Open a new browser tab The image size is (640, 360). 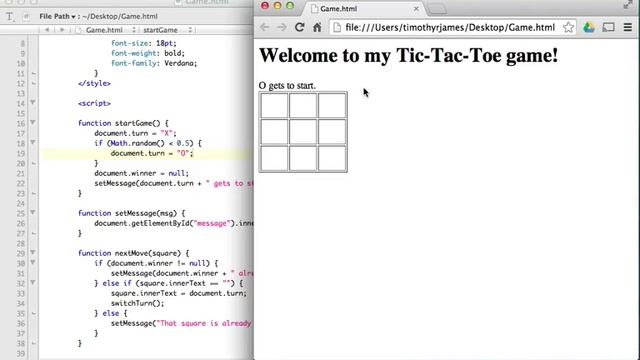437,9
